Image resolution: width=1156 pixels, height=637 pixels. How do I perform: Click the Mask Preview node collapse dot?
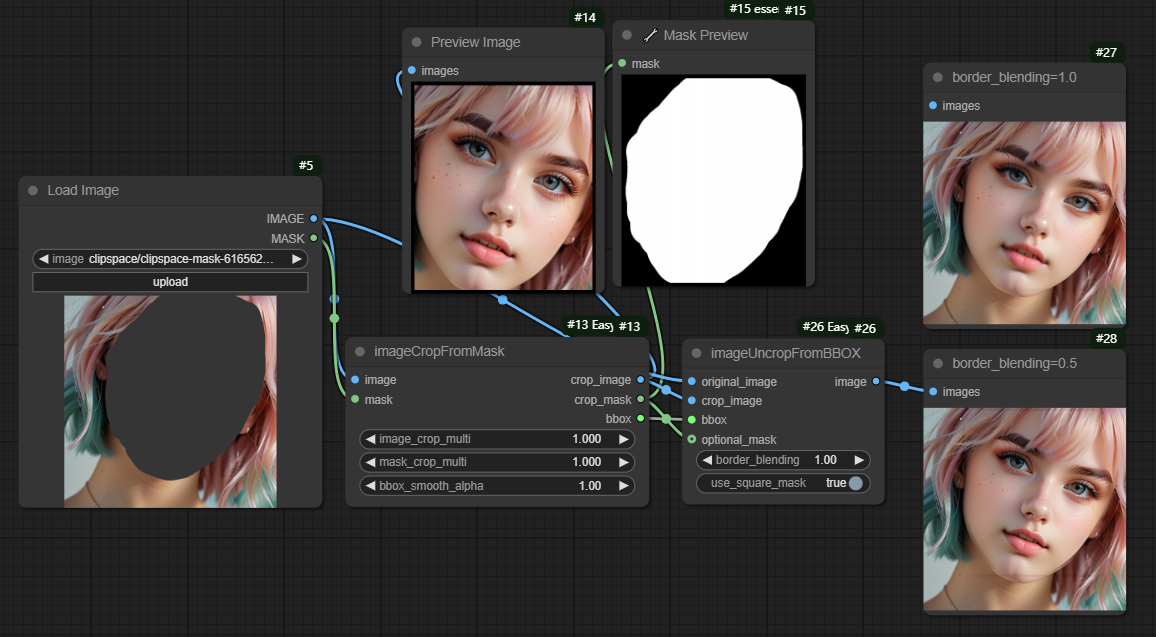(627, 35)
